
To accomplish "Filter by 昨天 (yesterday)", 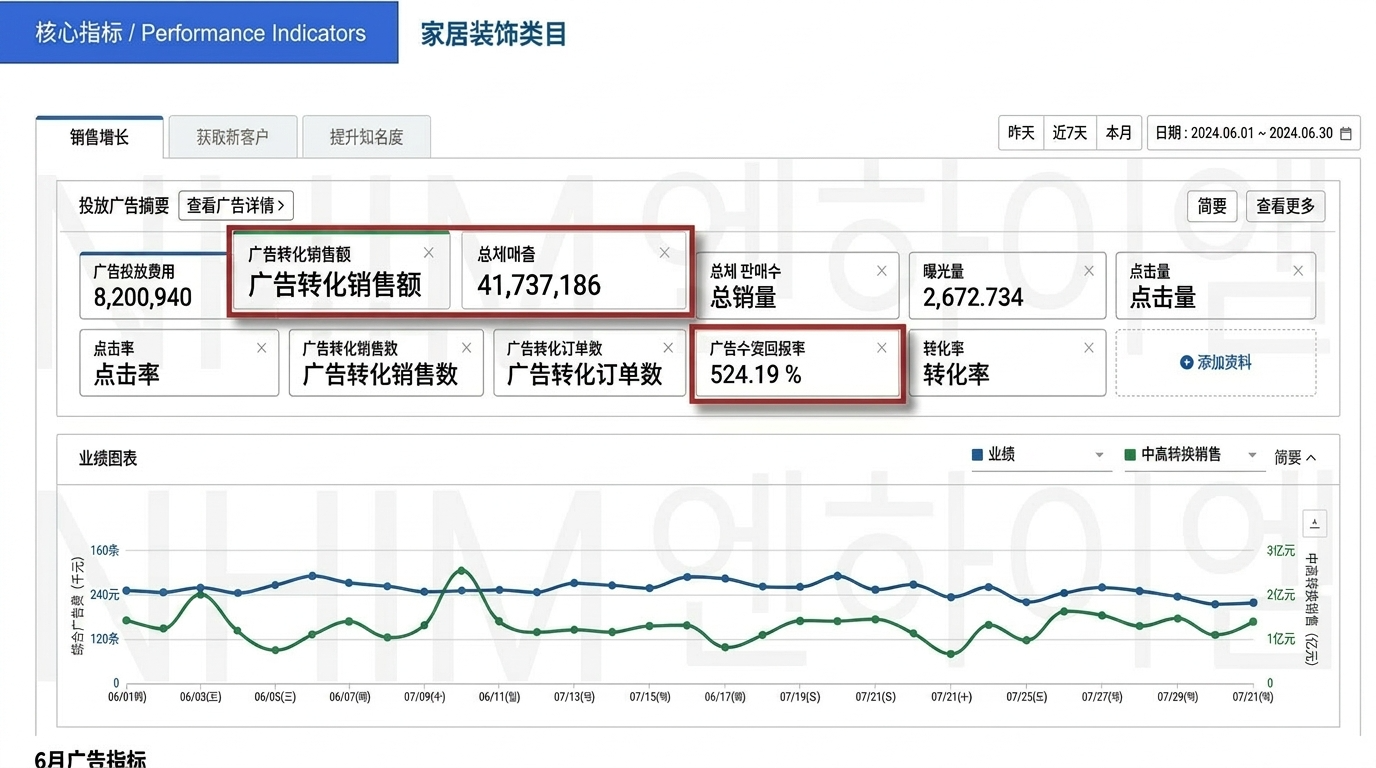I will pos(1021,133).
